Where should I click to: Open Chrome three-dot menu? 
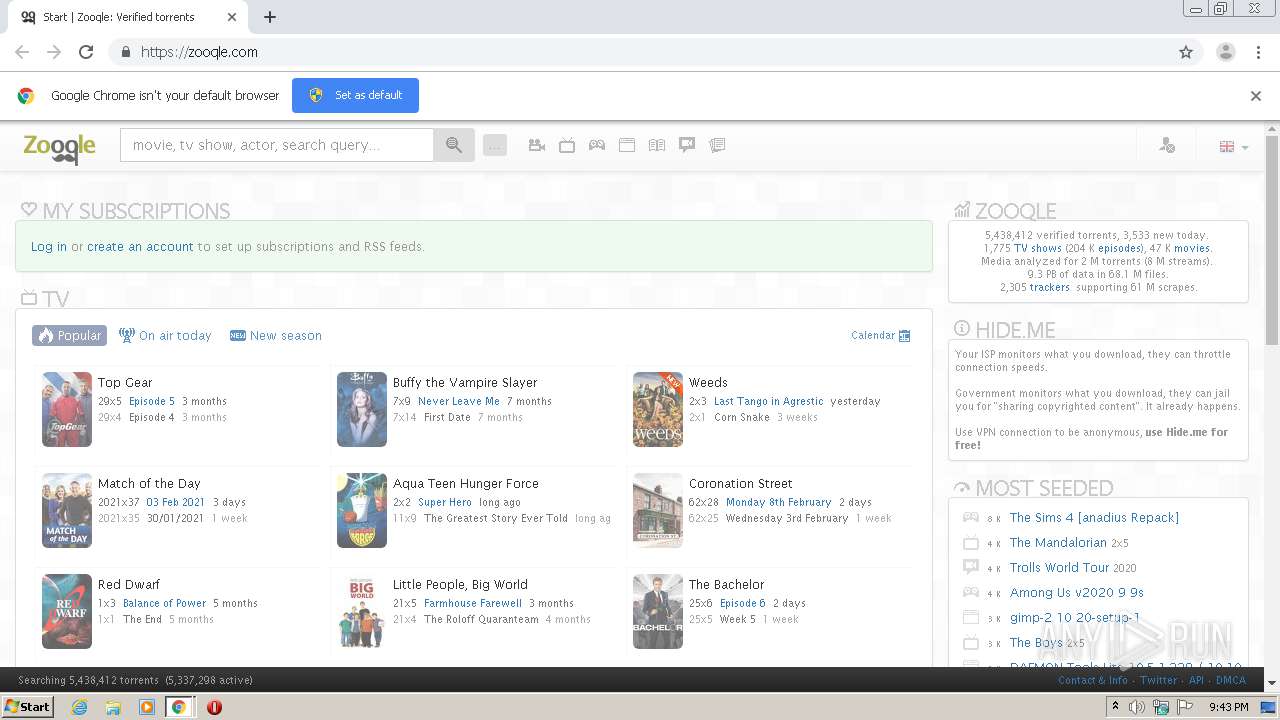(x=1259, y=52)
